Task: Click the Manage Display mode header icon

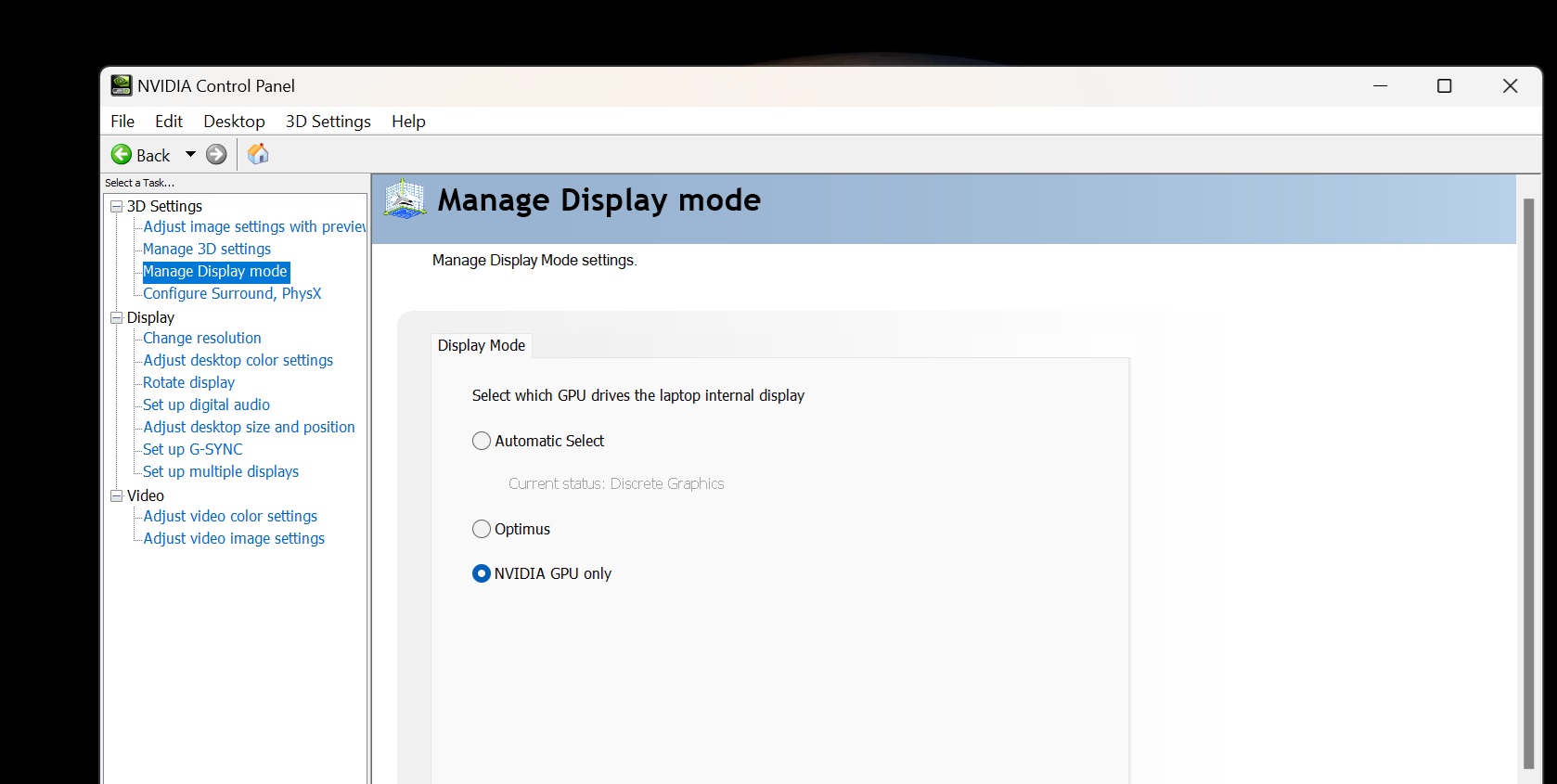Action: coord(405,199)
